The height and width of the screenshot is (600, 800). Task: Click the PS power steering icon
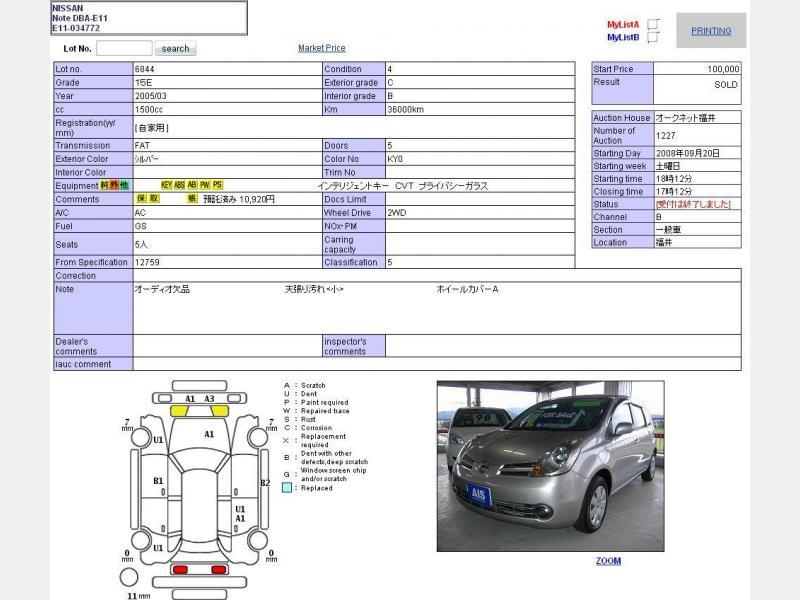point(218,185)
